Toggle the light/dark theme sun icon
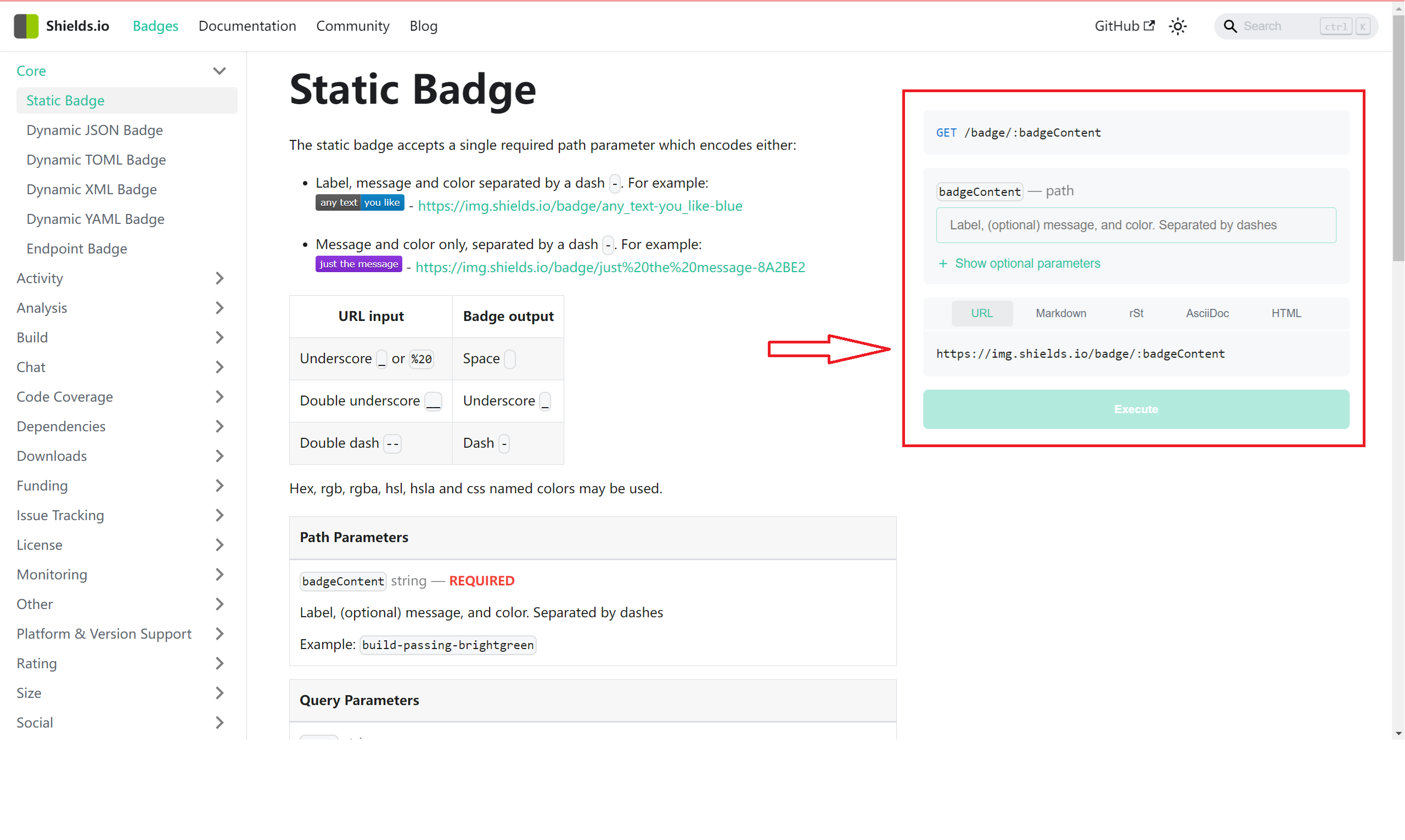This screenshot has width=1405, height=840. pyautogui.click(x=1178, y=26)
